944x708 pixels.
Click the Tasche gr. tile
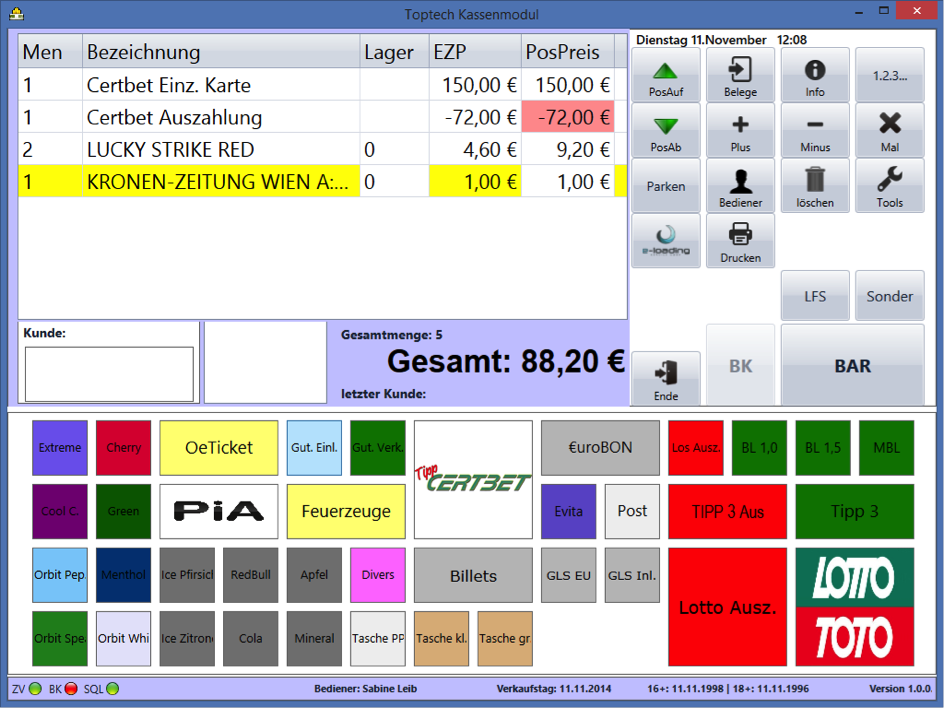505,639
